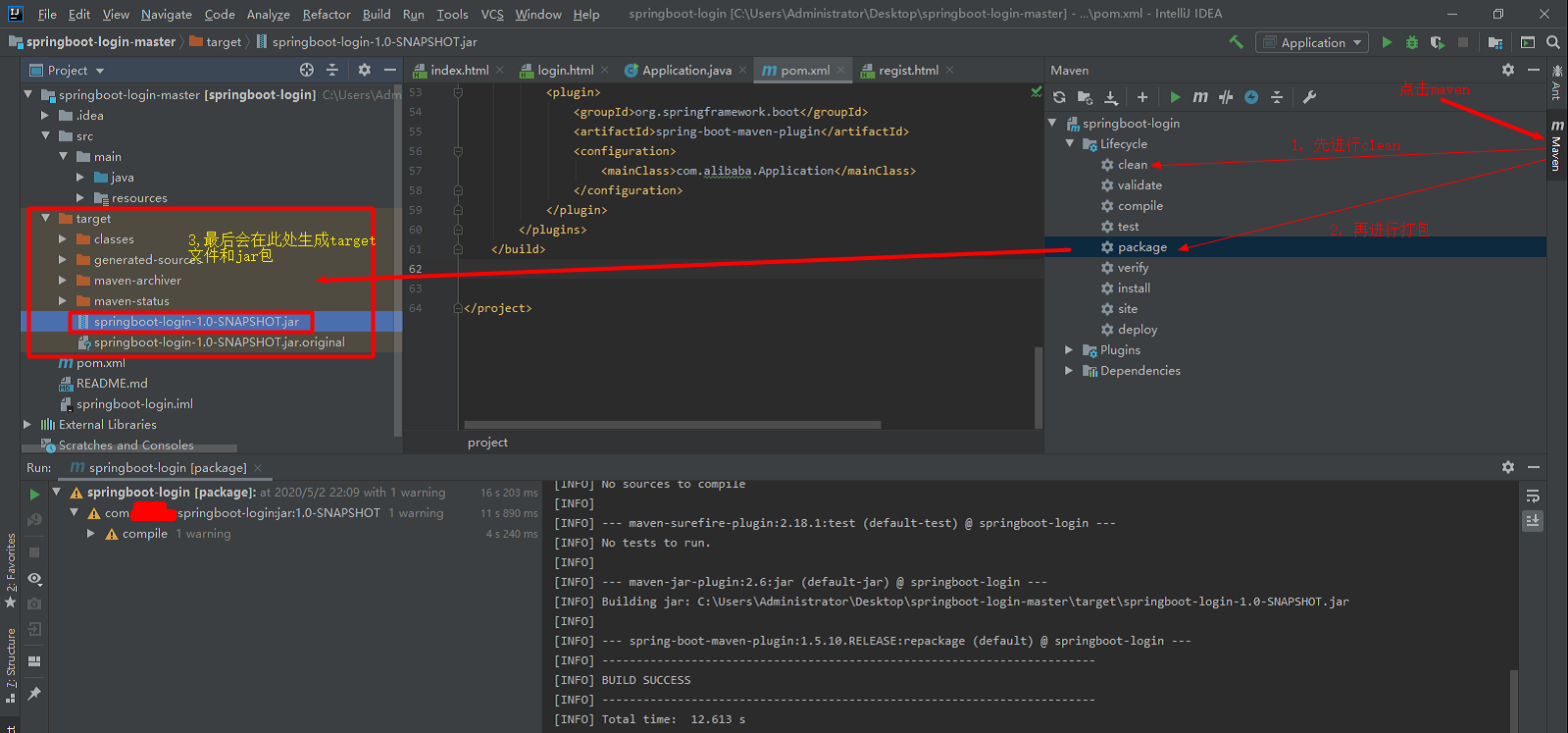Click the project breadcrumb below the editor
The height and width of the screenshot is (733, 1568).
click(487, 443)
